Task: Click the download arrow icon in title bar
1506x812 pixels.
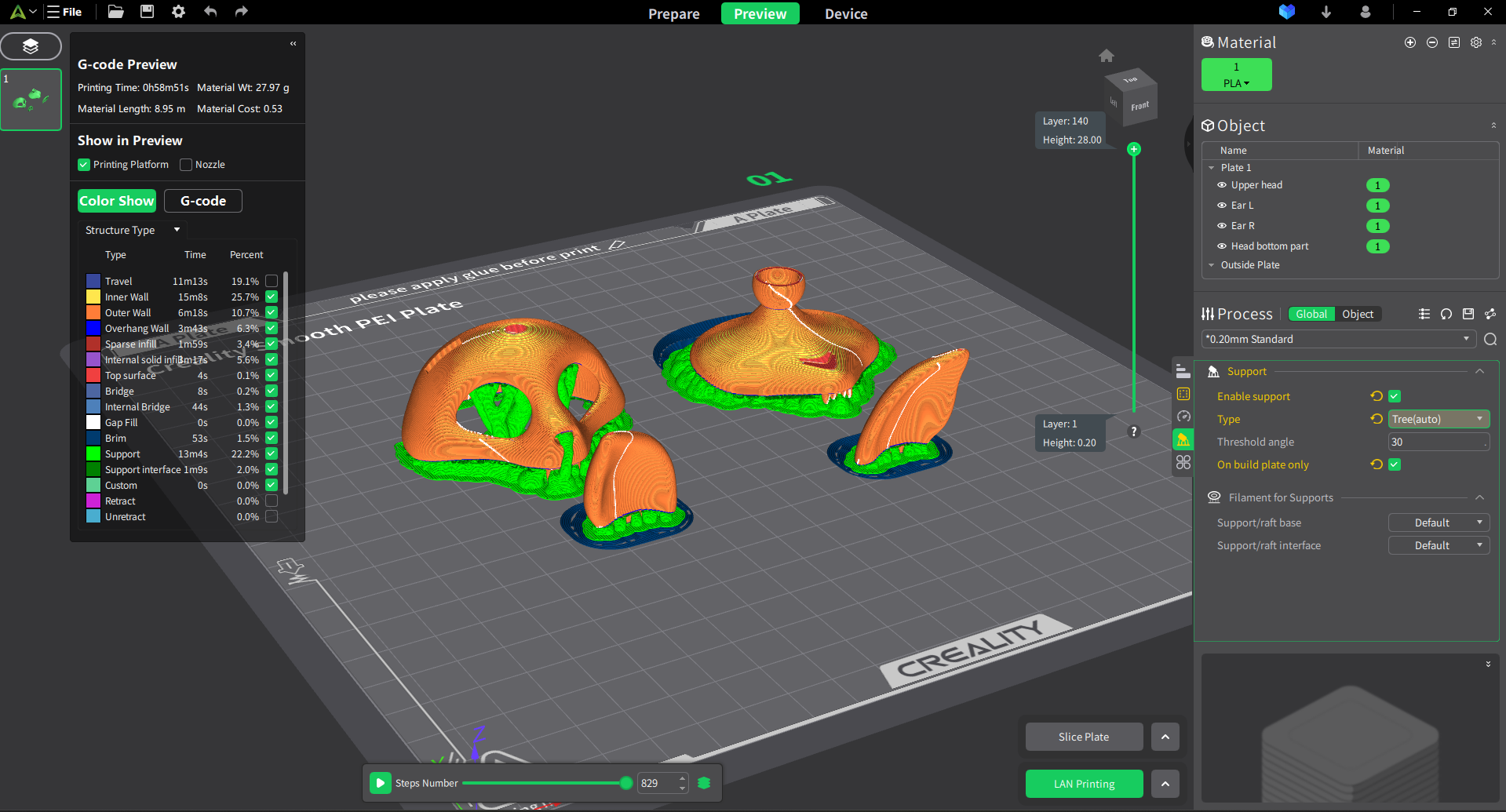Action: (x=1326, y=12)
